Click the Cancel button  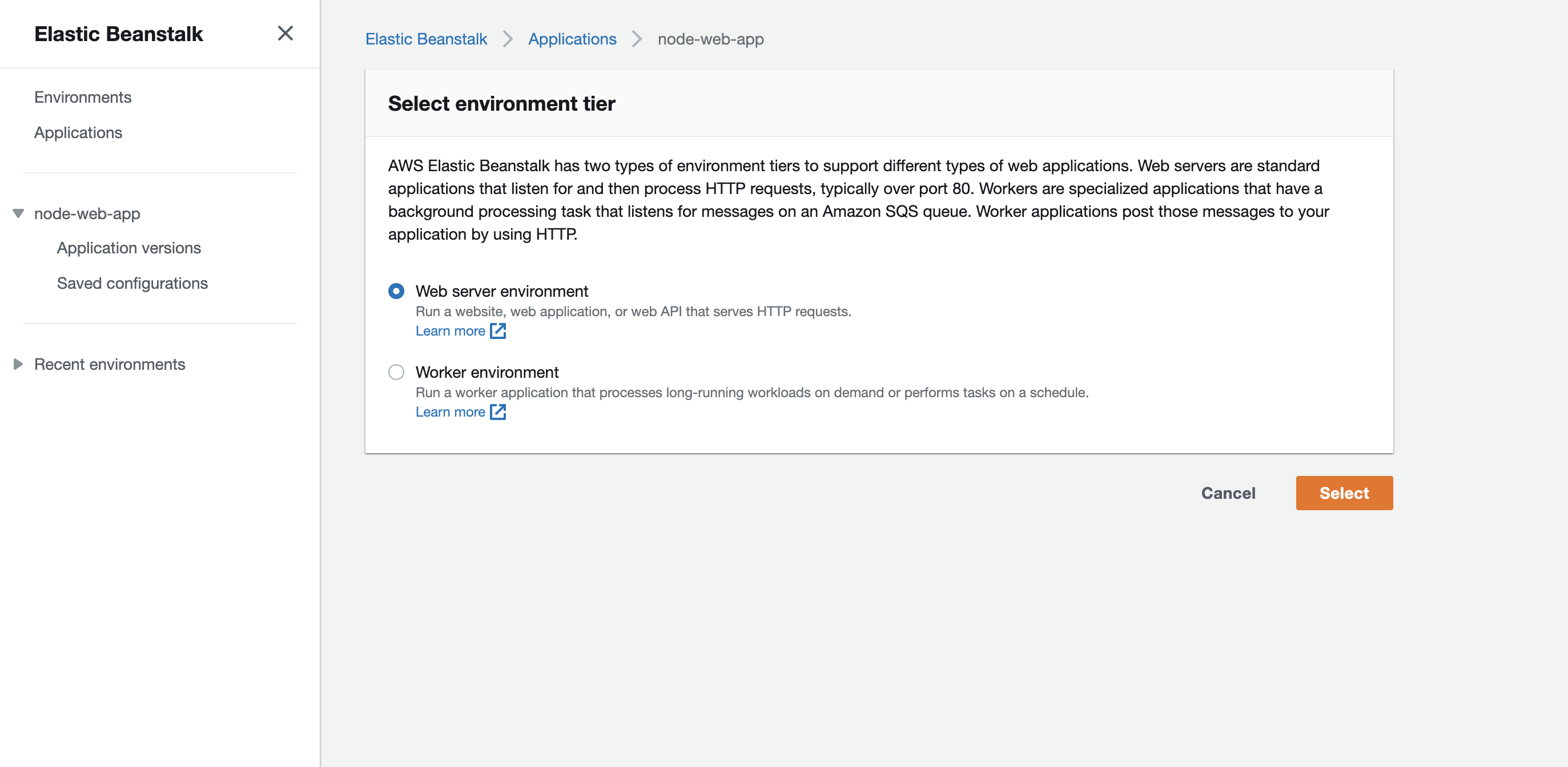click(1228, 493)
